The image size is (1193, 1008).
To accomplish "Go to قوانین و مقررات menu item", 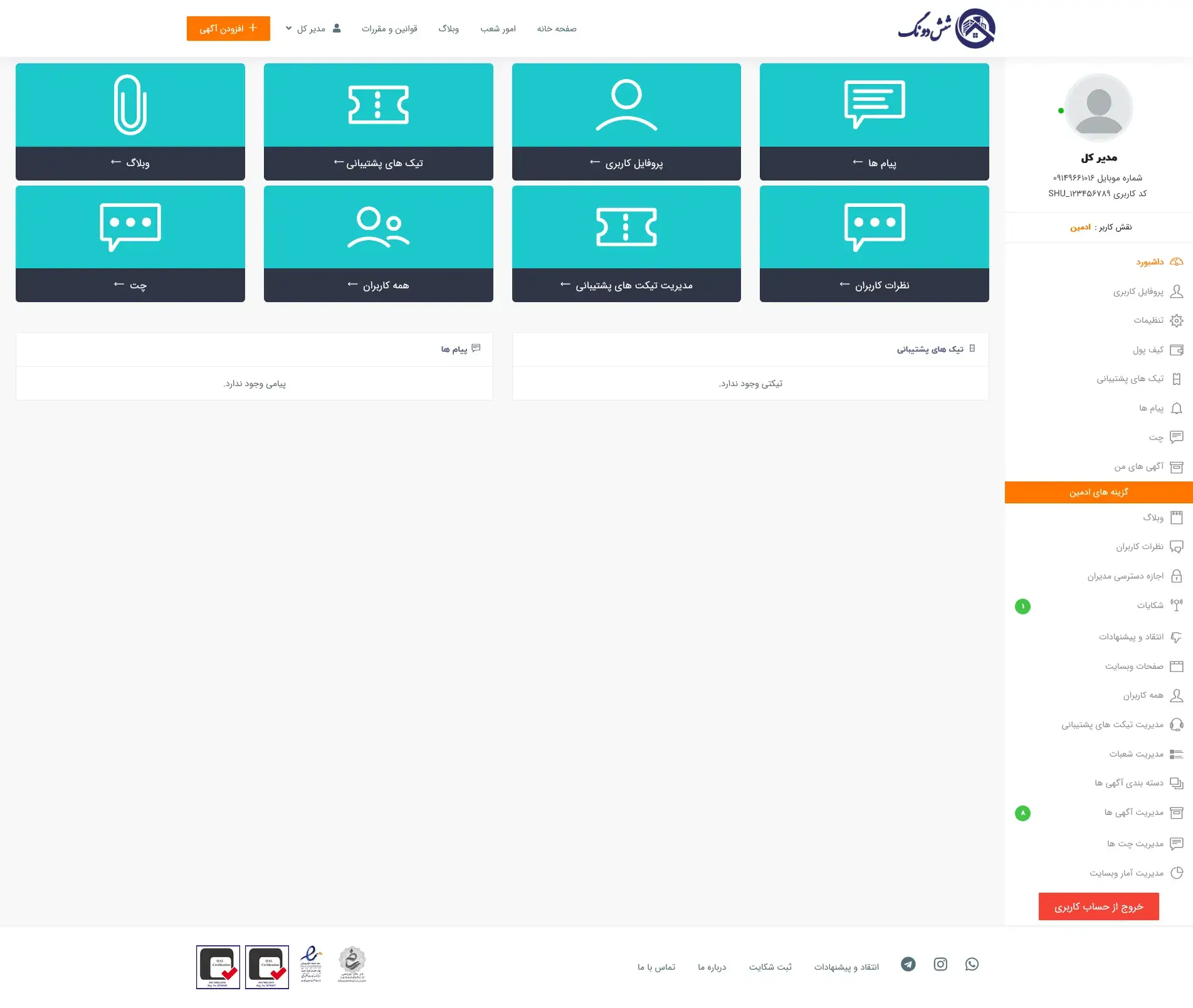I will [389, 29].
